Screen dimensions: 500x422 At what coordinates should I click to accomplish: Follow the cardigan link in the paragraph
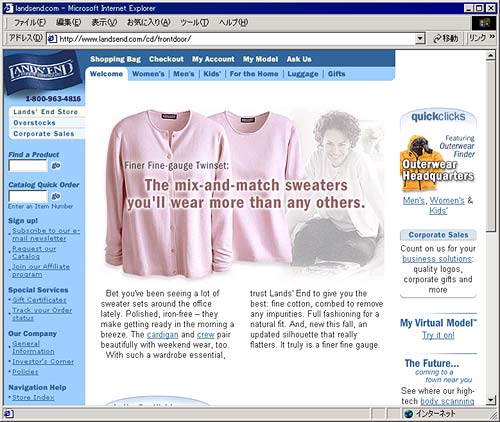pos(162,334)
